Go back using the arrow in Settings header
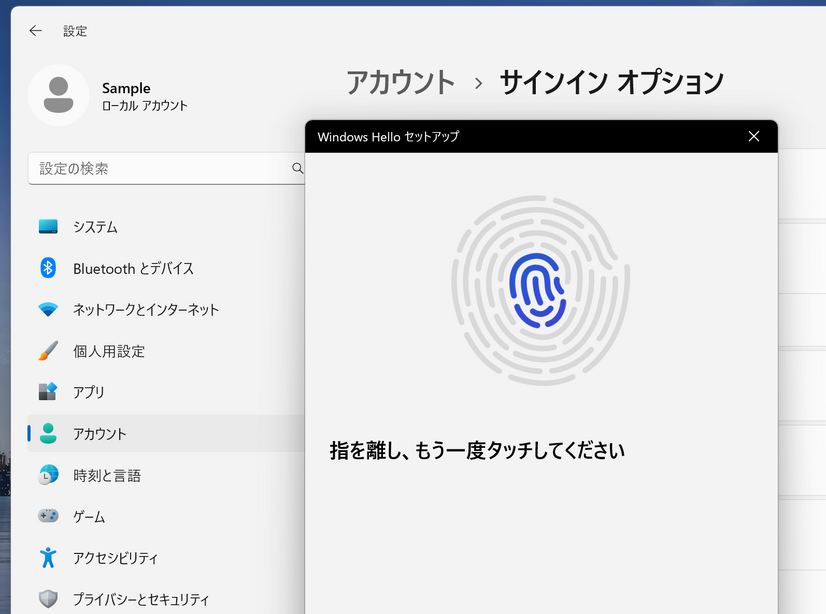 [35, 31]
